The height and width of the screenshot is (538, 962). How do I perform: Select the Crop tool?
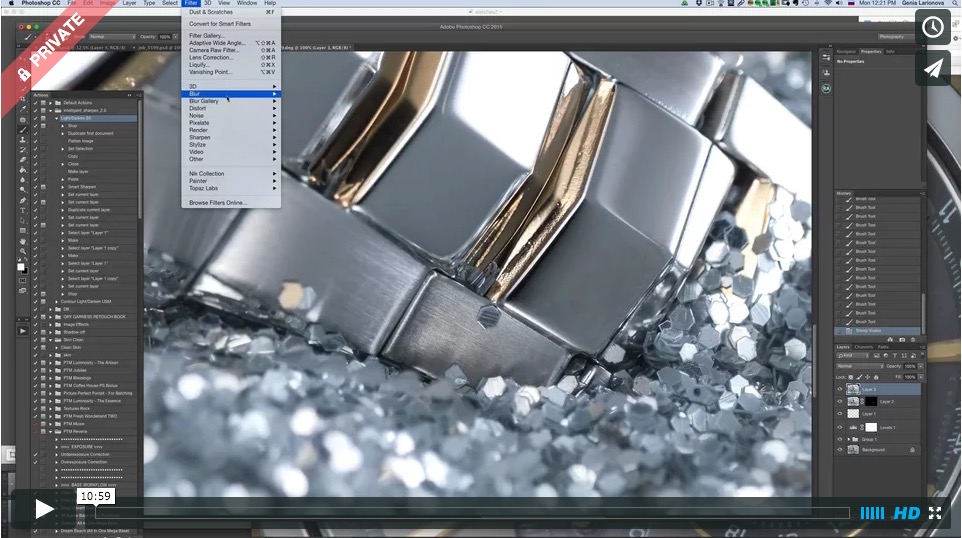click(x=23, y=99)
